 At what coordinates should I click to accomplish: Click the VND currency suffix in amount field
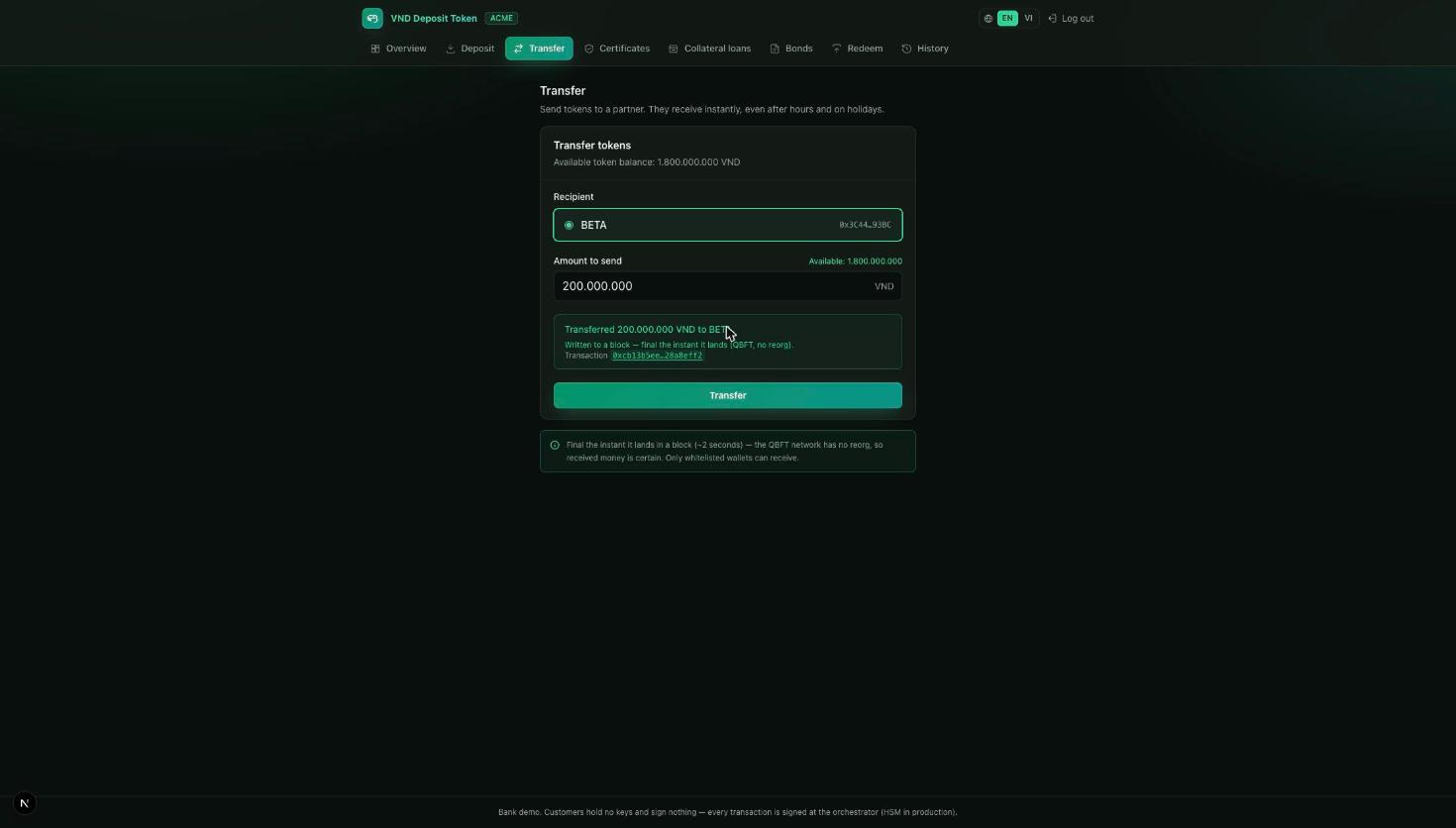[x=884, y=286]
